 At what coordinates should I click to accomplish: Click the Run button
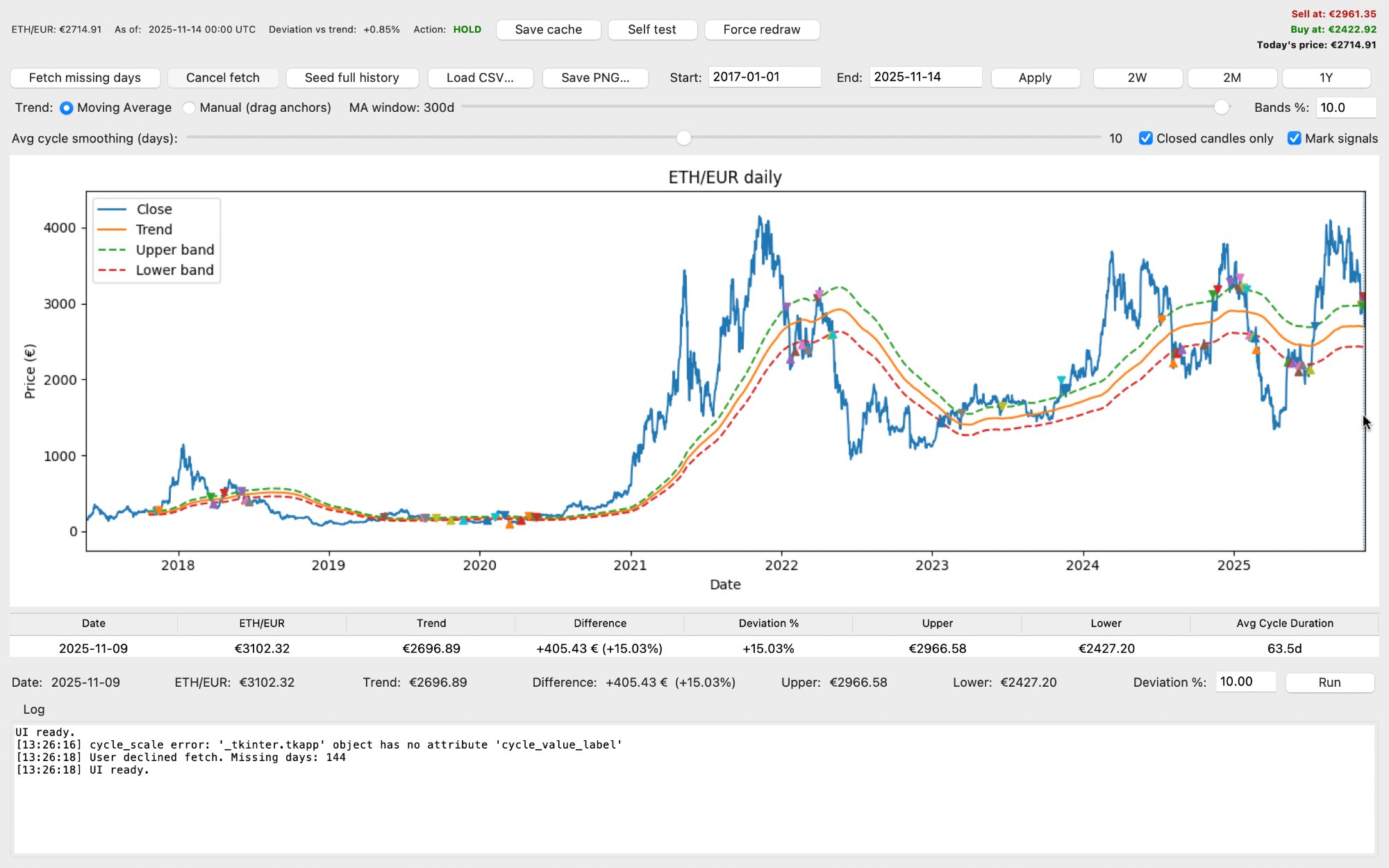(1329, 683)
